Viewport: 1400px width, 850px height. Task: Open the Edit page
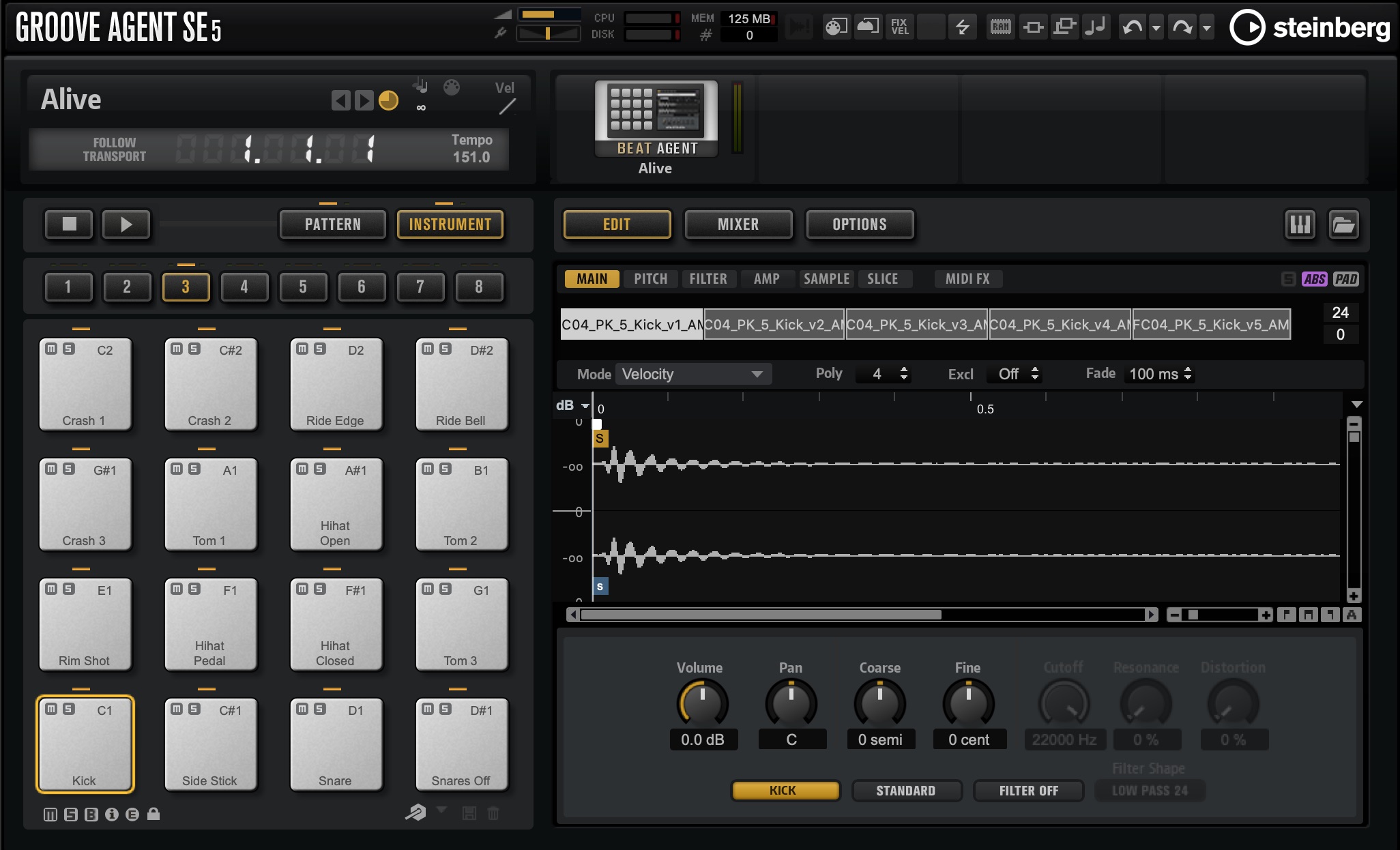[x=617, y=224]
